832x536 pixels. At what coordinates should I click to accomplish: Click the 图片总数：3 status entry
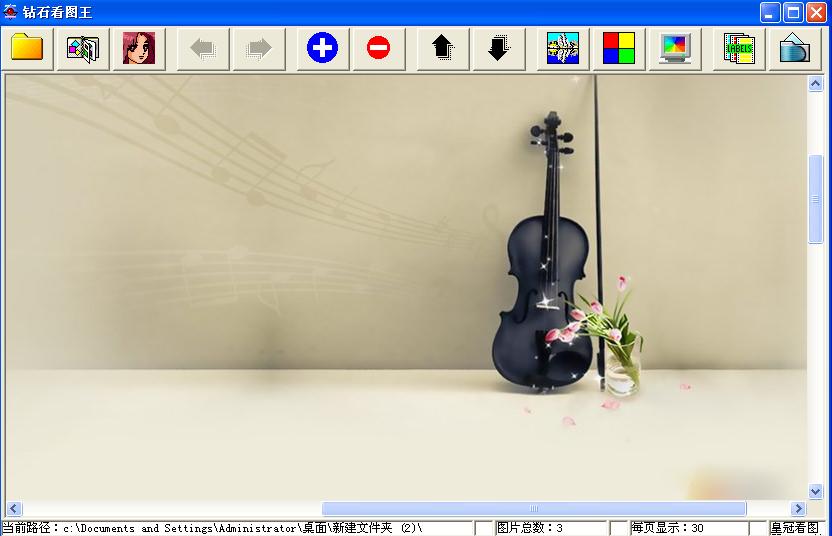530,528
